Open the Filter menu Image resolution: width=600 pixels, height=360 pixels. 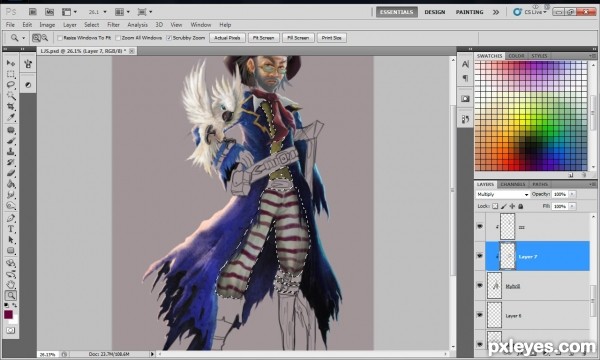(x=113, y=24)
